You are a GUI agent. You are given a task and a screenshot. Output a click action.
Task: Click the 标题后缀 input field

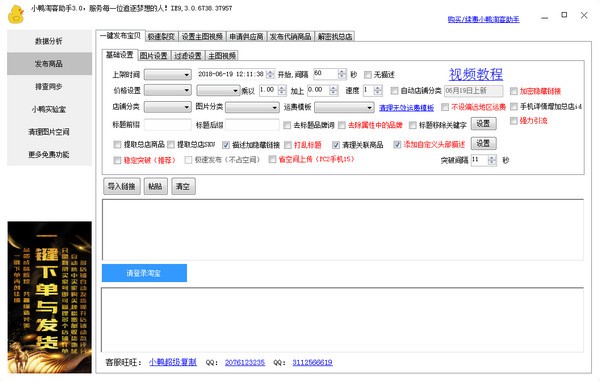(x=252, y=125)
